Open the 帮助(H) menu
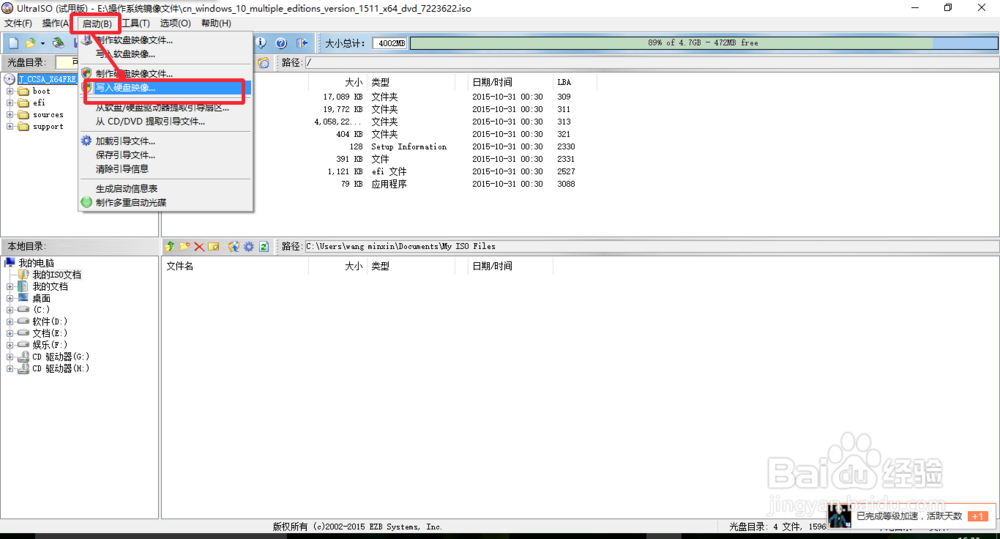Viewport: 1000px width, 539px height. coord(216,23)
